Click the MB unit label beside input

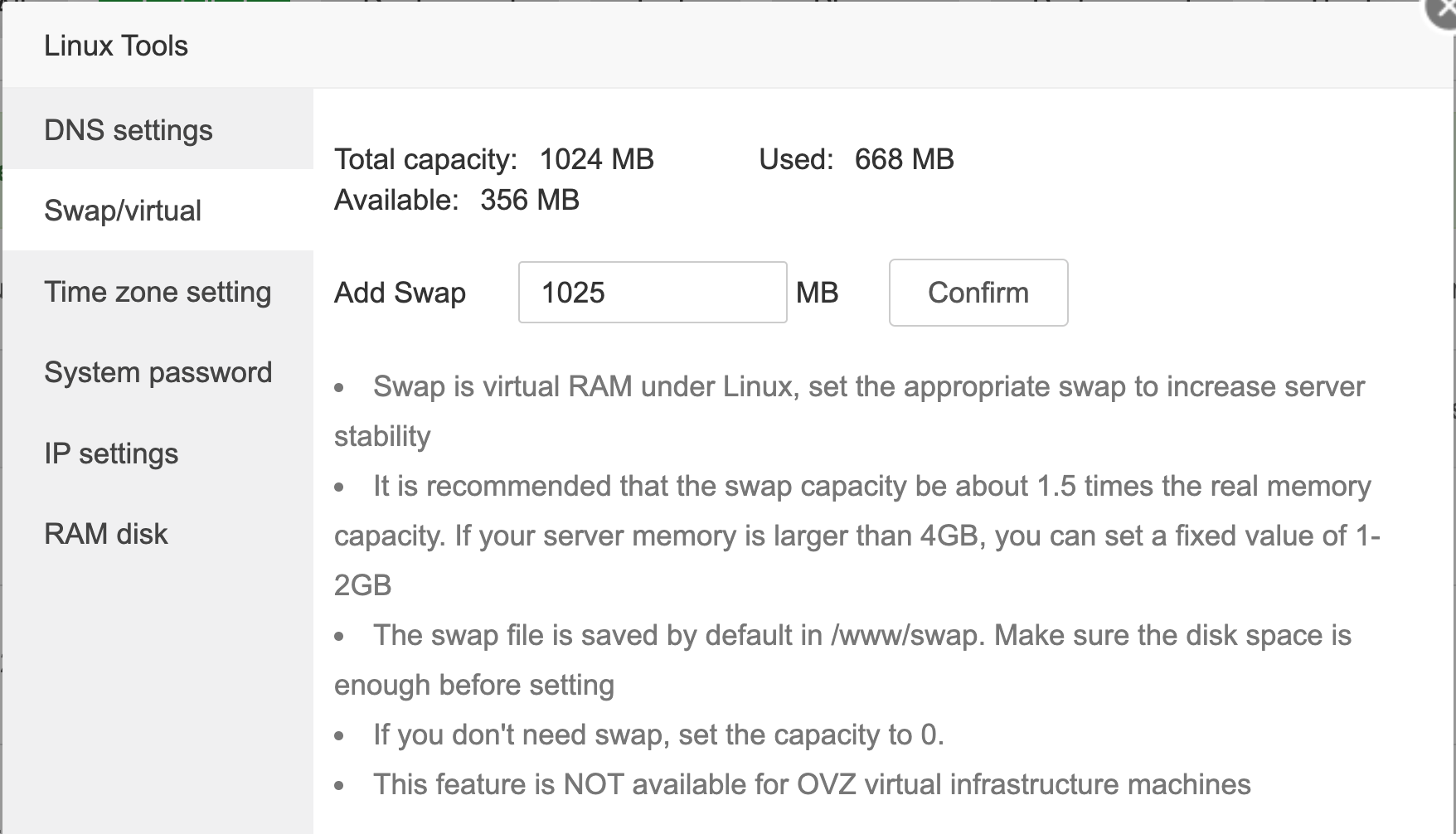(x=817, y=293)
